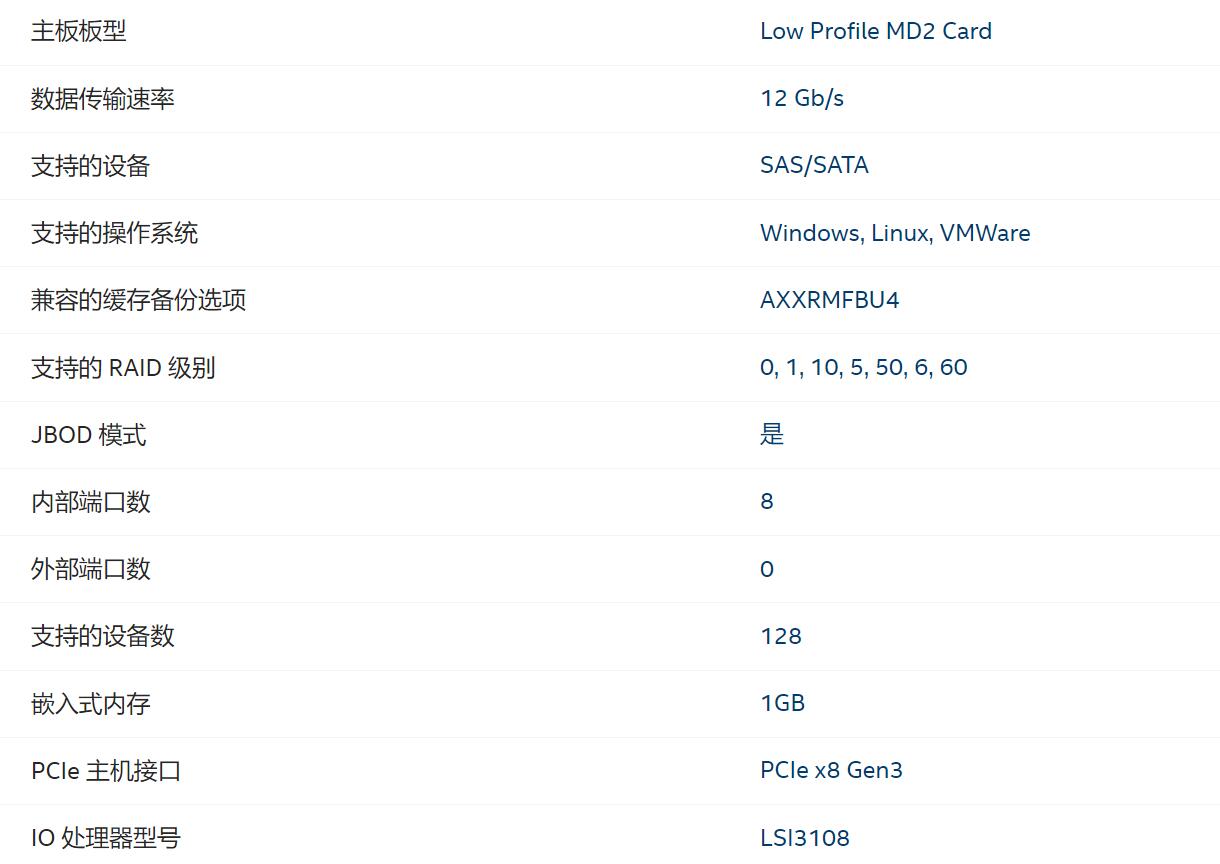
Task: Click the PCIe x8 Gen3 value
Action: (x=831, y=770)
